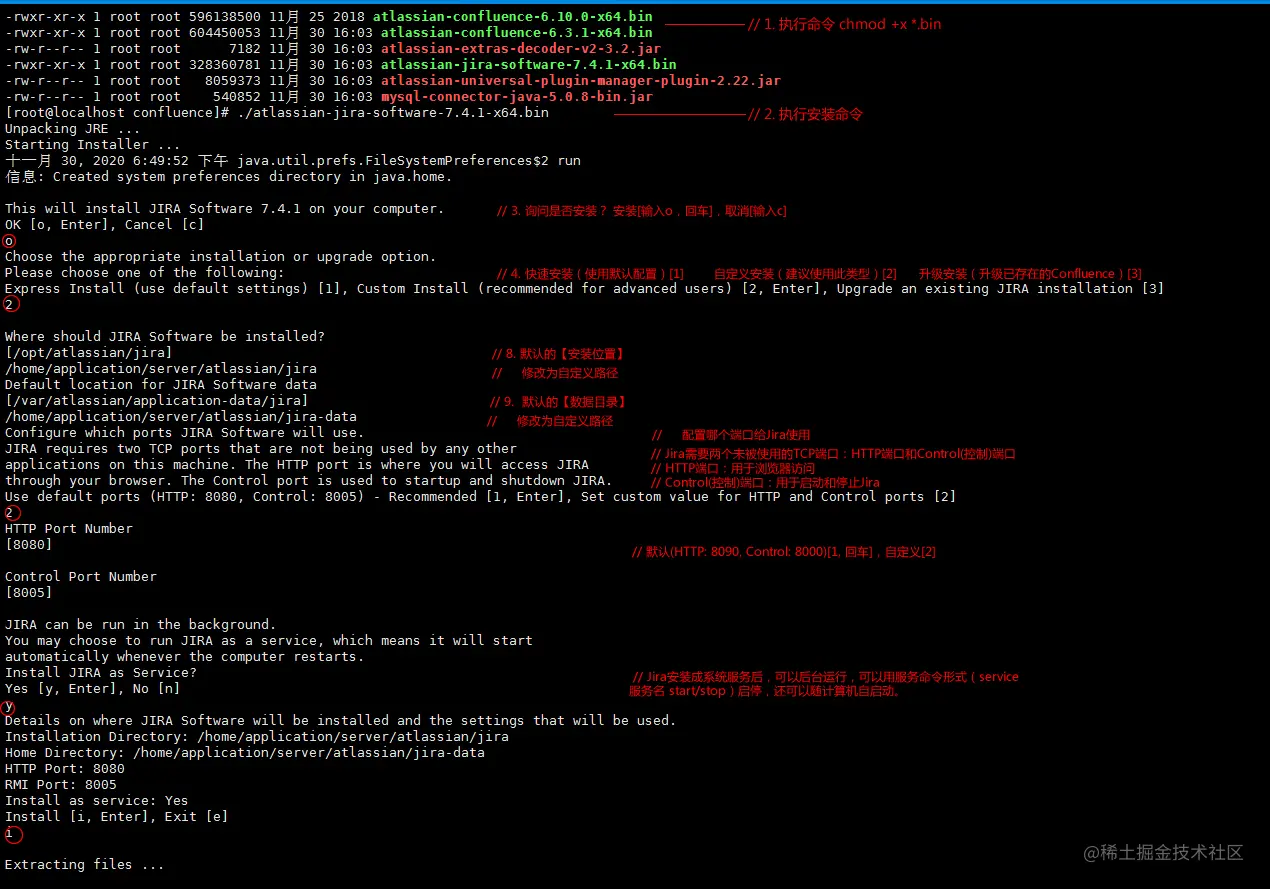The height and width of the screenshot is (889, 1270).
Task: Click the 'Install [i, Enter], Exit [e]' prompt
Action: tap(116, 817)
